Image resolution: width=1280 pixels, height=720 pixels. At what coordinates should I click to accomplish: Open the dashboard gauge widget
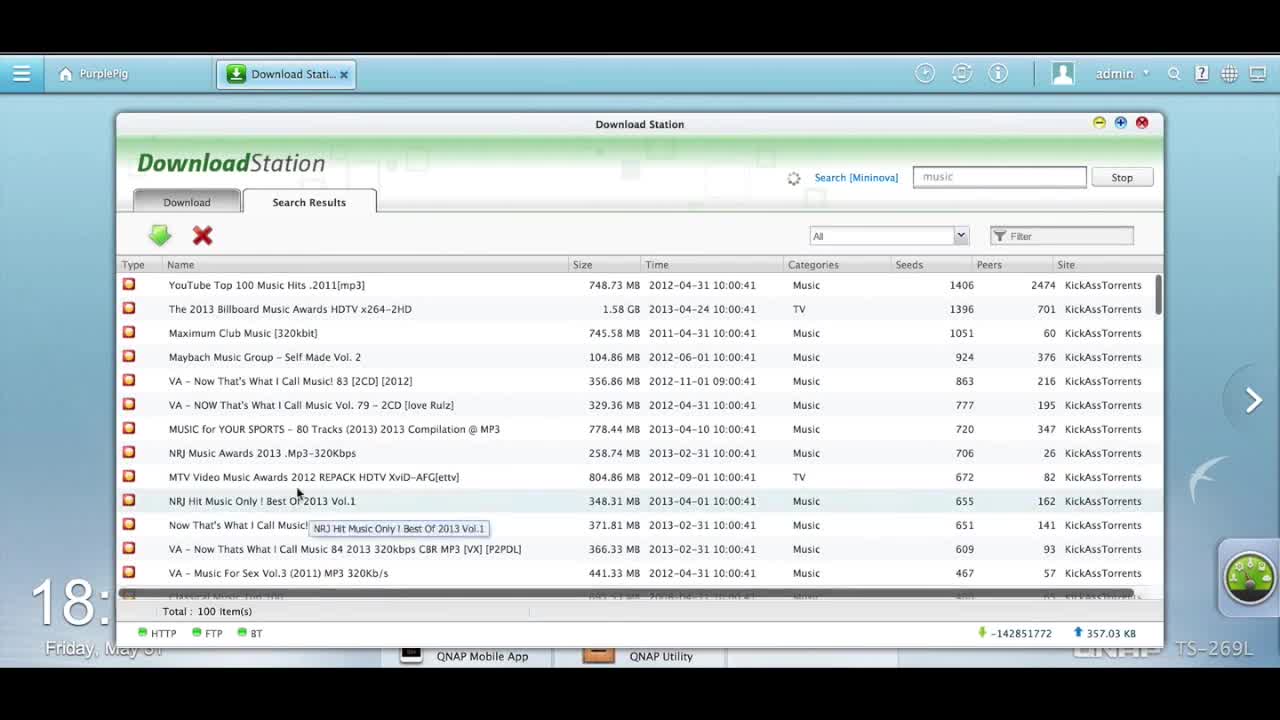coord(1249,577)
